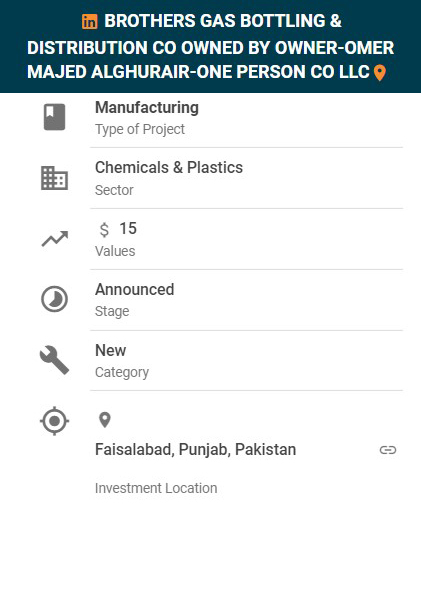Click the orange map pin in title
Image resolution: width=421 pixels, height=616 pixels.
click(380, 73)
